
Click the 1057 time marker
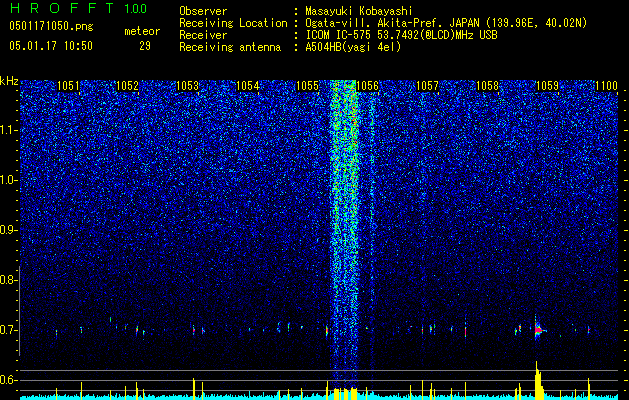point(427,86)
